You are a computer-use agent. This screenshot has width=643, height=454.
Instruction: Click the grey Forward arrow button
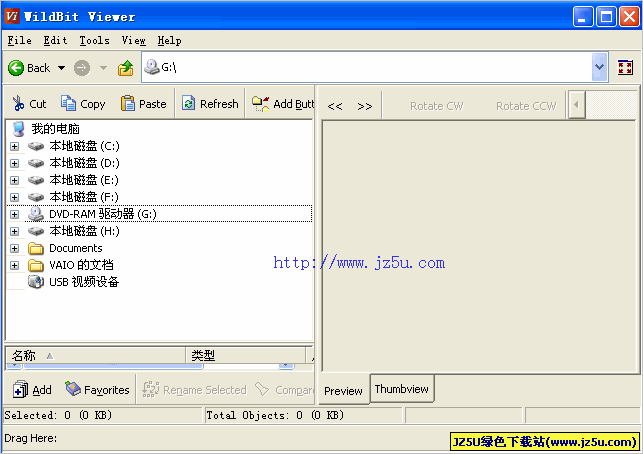[x=82, y=68]
